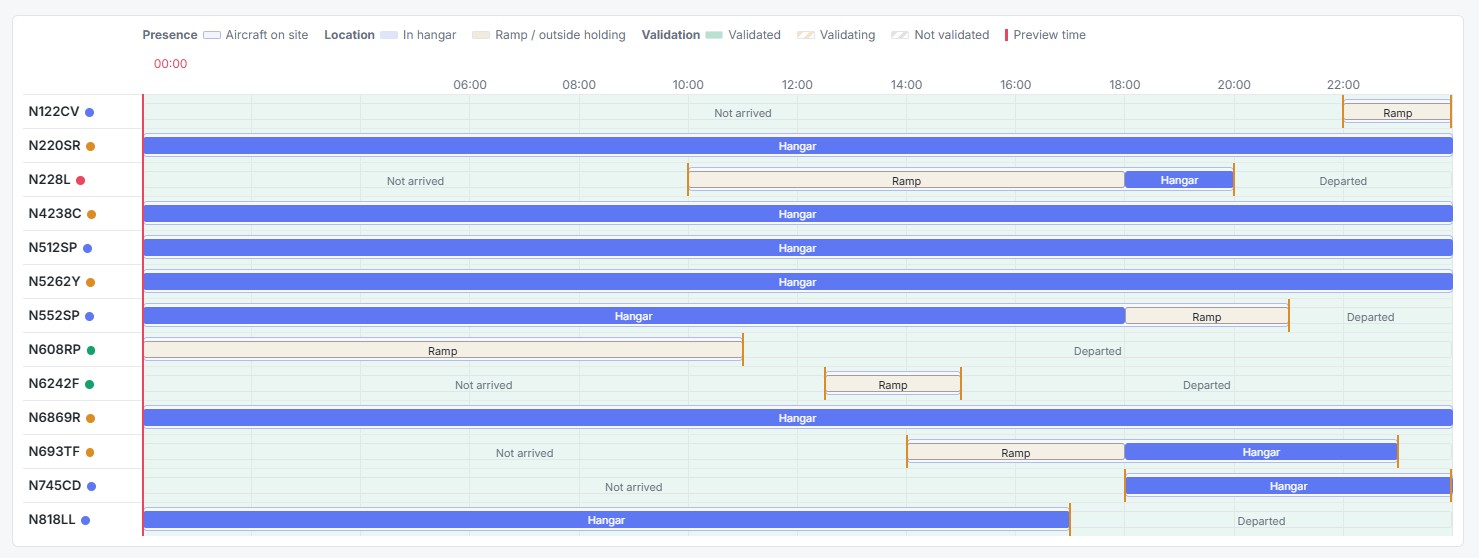
Task: Select the N512SP Hangar bar
Action: pyautogui.click(x=797, y=248)
